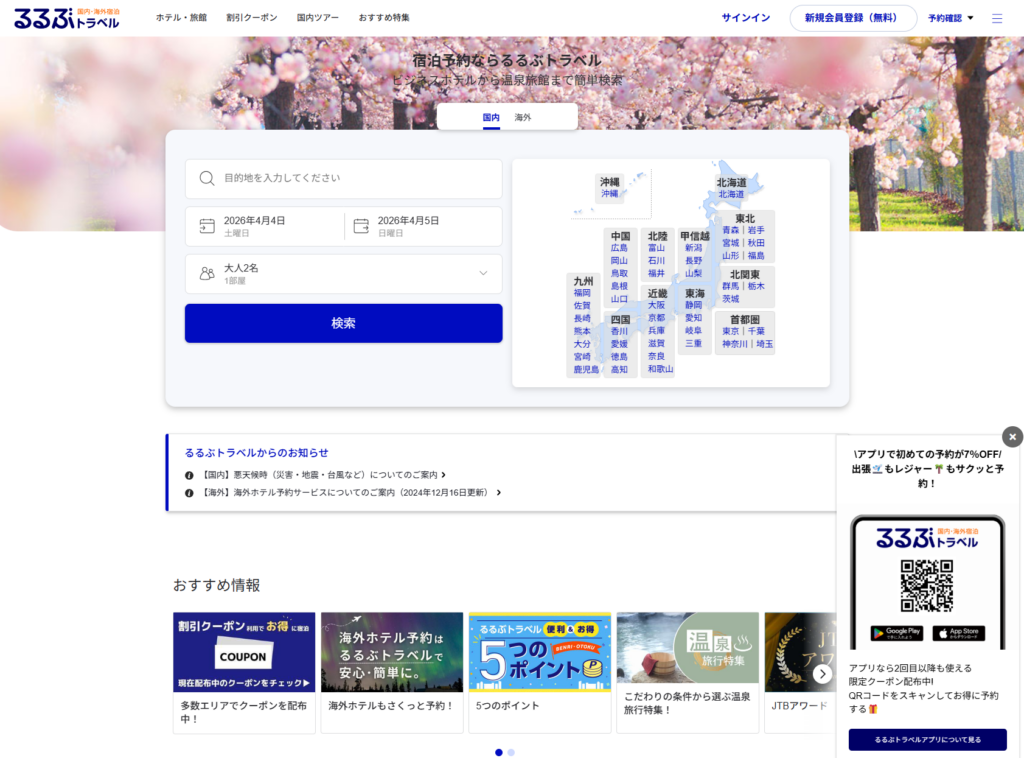Click the destination input field
The height and width of the screenshot is (758, 1024).
[x=355, y=178]
